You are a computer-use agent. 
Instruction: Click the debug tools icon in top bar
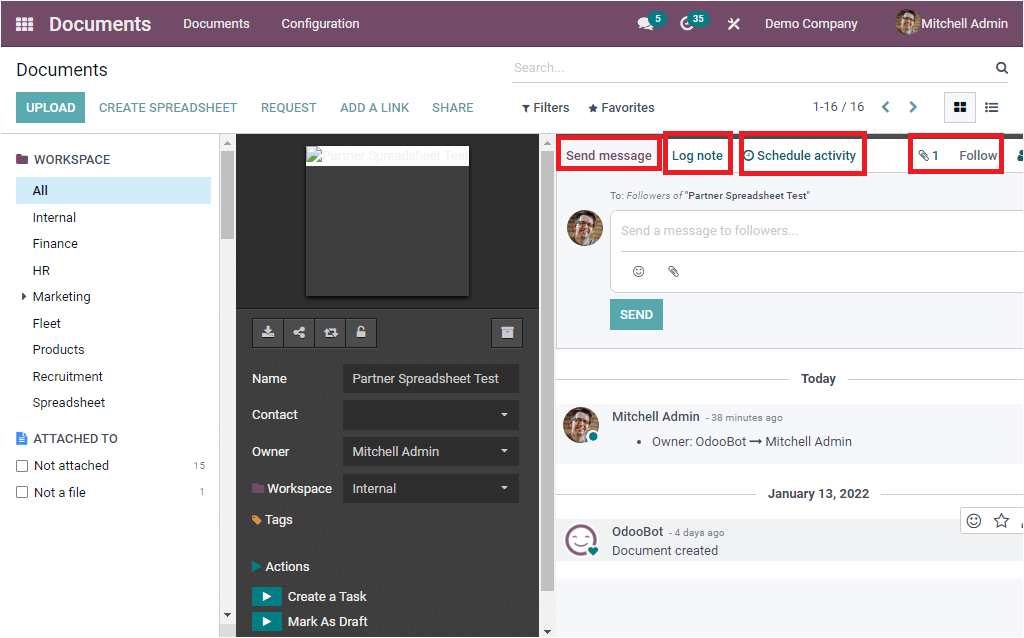click(733, 24)
